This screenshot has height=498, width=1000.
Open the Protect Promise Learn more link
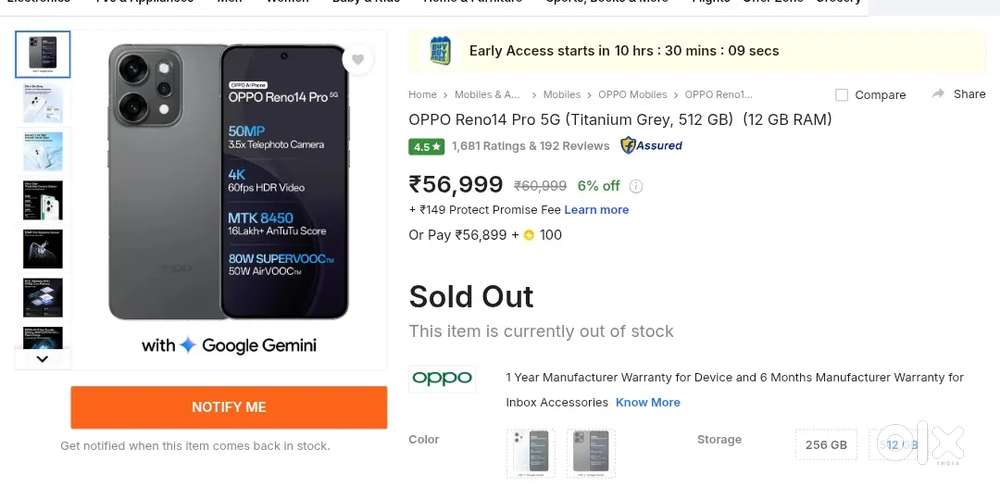[596, 210]
